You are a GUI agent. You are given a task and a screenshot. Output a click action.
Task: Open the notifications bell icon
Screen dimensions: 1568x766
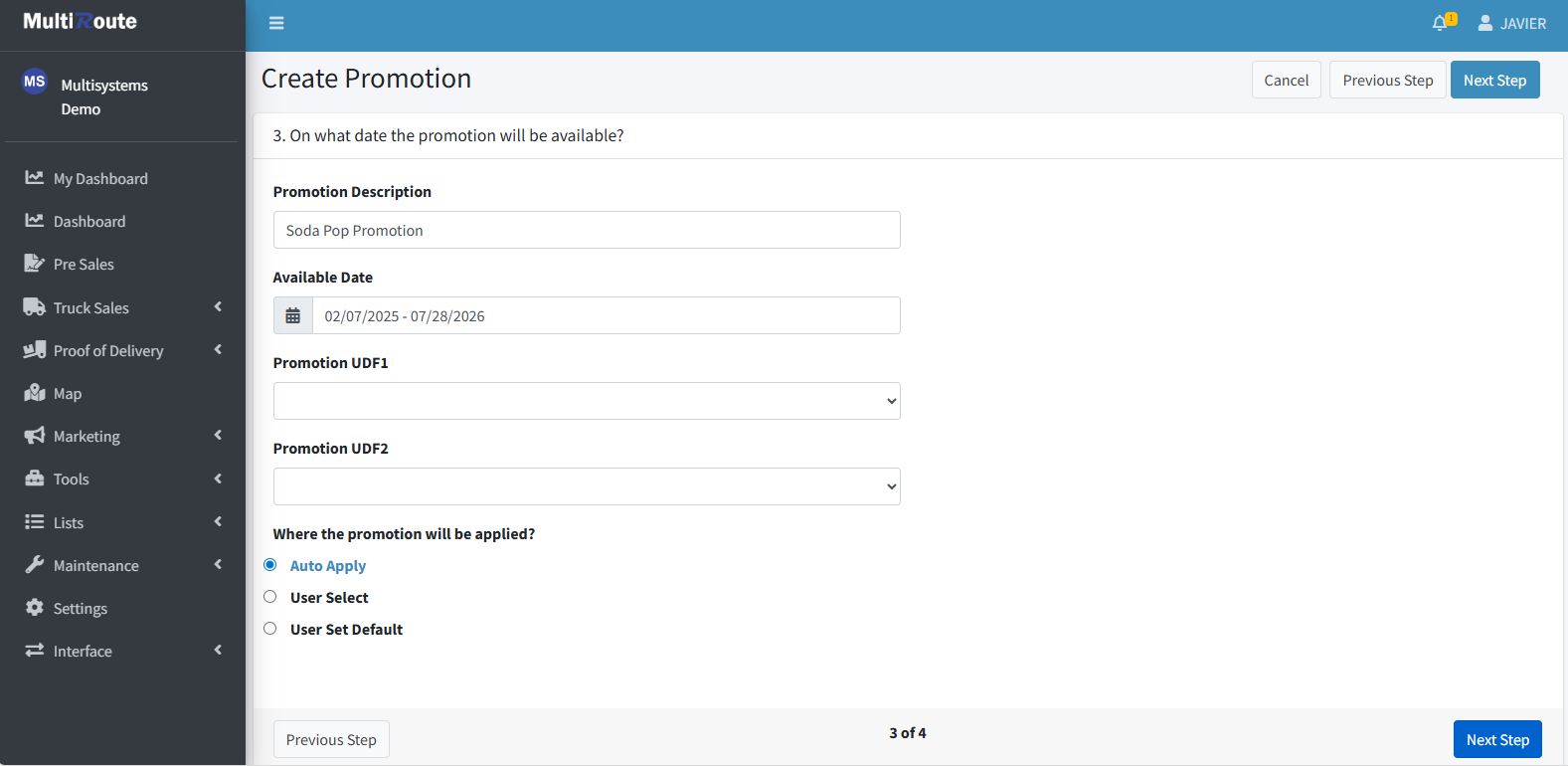[x=1440, y=23]
